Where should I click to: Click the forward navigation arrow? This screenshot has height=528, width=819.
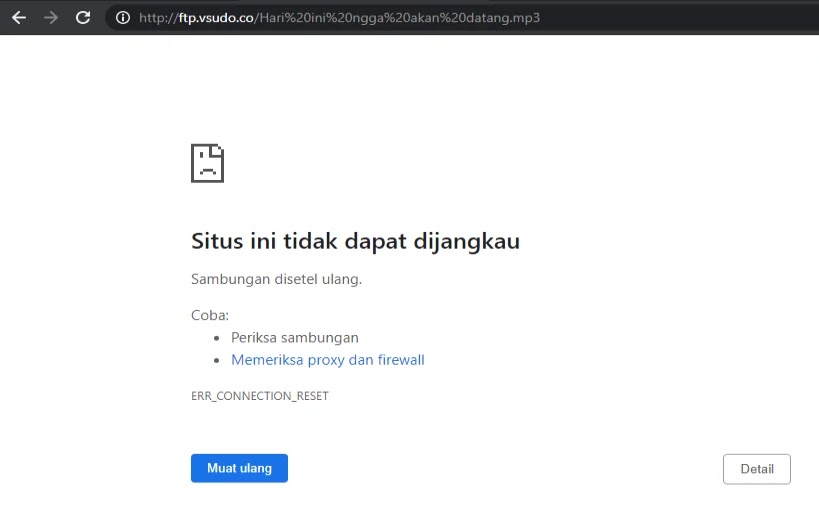coord(51,18)
